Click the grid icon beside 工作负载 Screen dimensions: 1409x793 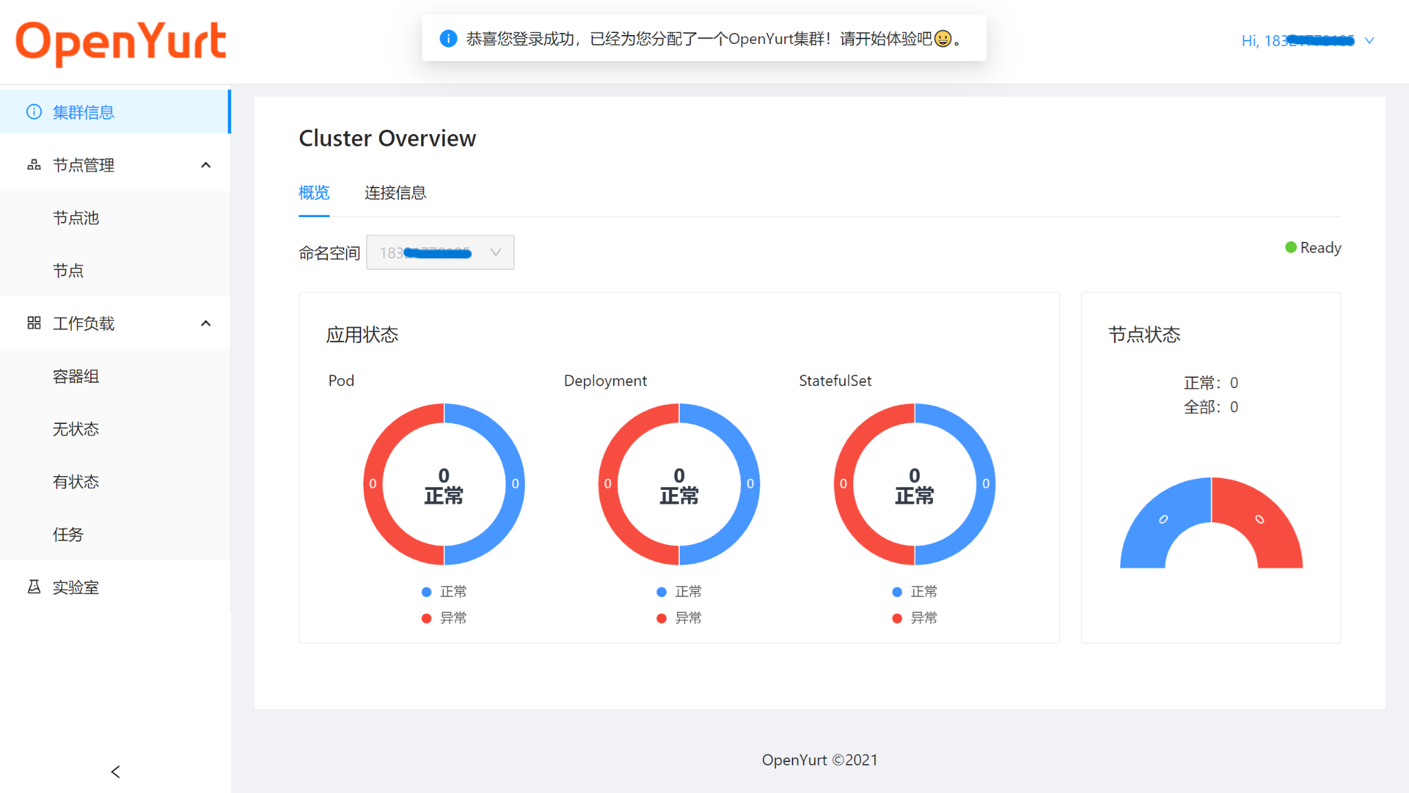(34, 323)
